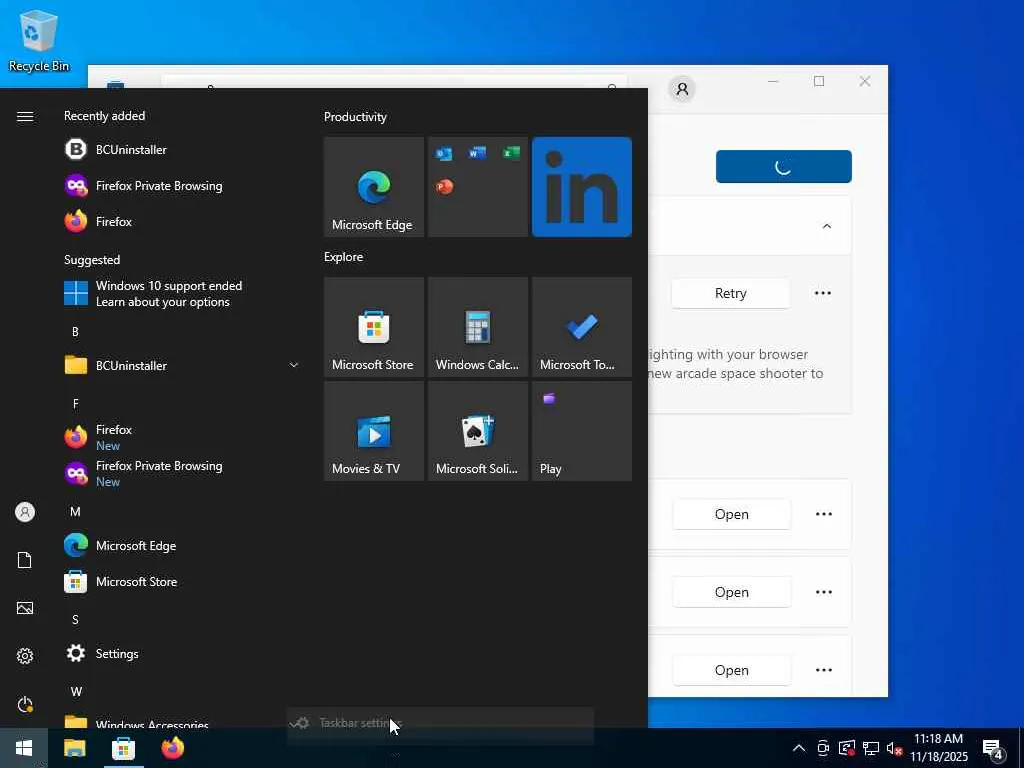Click the letter B index header
Image resolution: width=1024 pixels, height=768 pixels.
(75, 332)
